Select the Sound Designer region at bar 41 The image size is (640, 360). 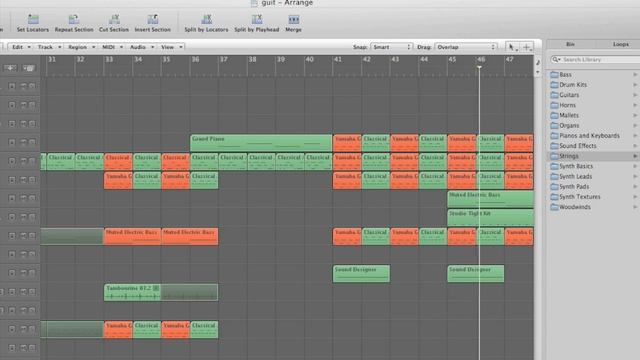pos(361,273)
